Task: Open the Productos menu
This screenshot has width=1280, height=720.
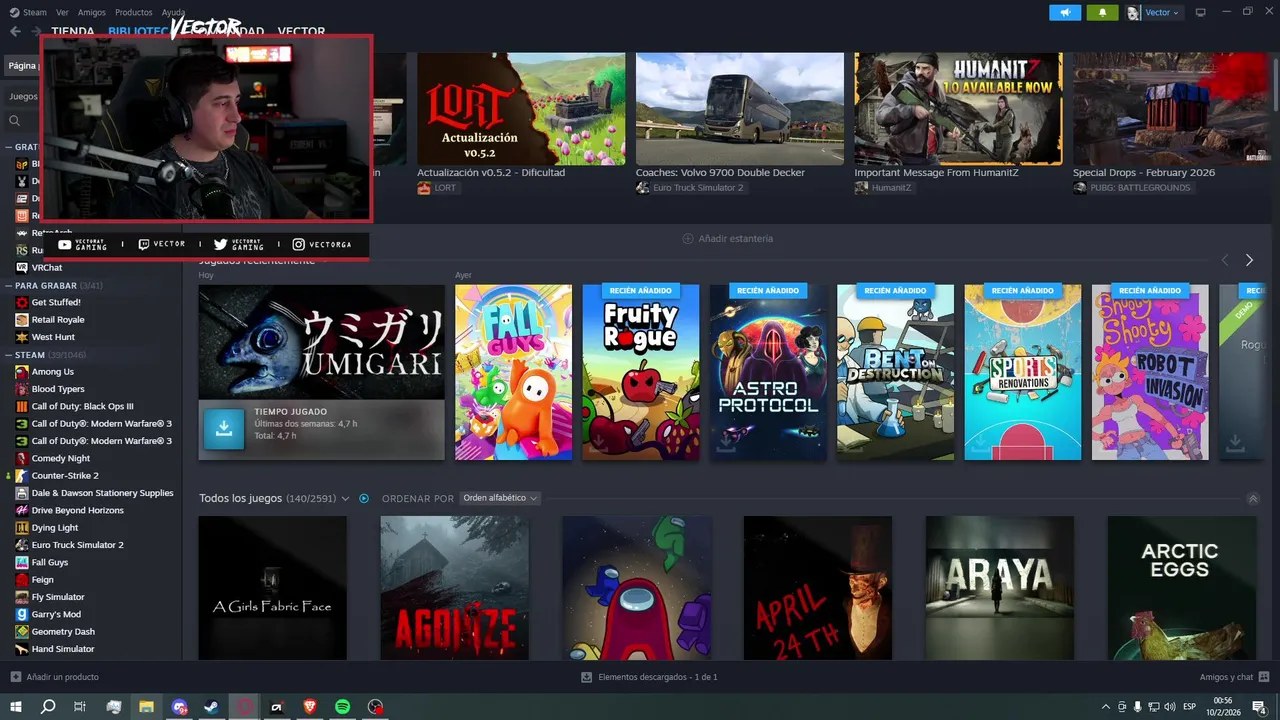Action: [134, 12]
